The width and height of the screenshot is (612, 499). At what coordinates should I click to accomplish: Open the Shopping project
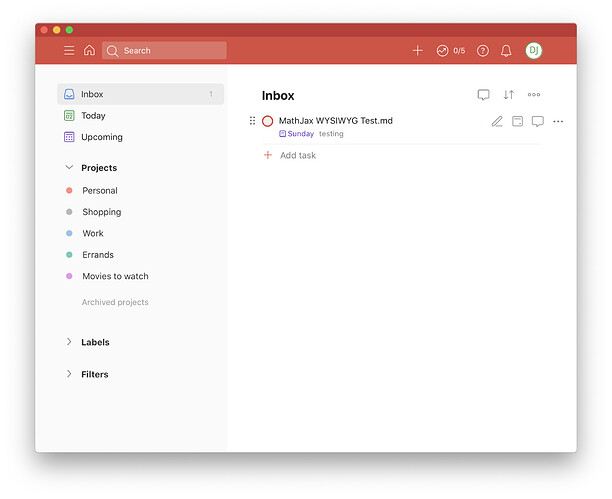pyautogui.click(x=102, y=212)
